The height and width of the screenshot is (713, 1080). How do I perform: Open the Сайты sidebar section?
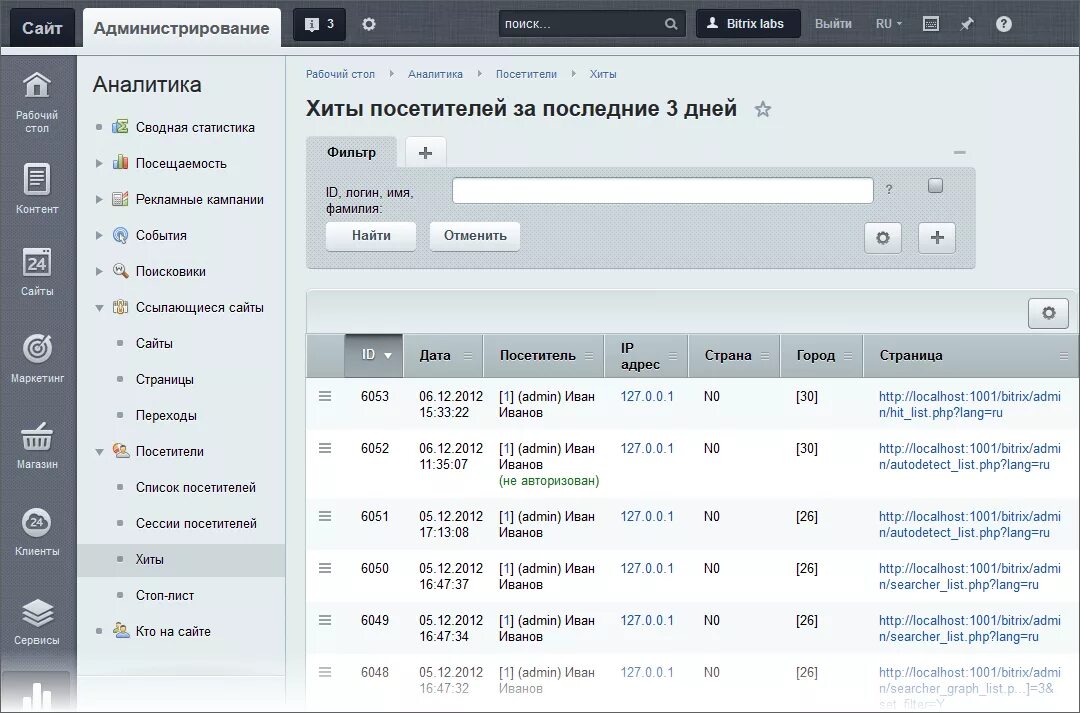tap(37, 271)
